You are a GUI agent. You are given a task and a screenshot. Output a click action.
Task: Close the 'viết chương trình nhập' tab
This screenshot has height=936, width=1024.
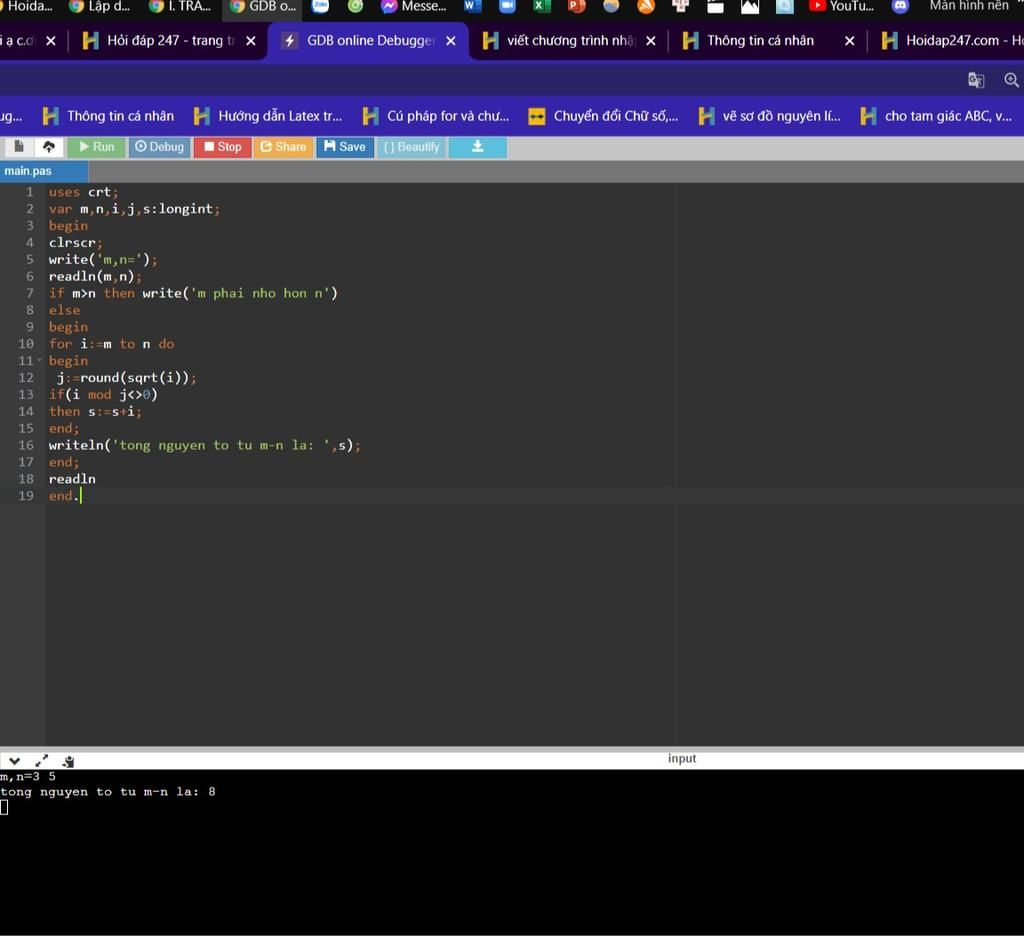pos(650,41)
